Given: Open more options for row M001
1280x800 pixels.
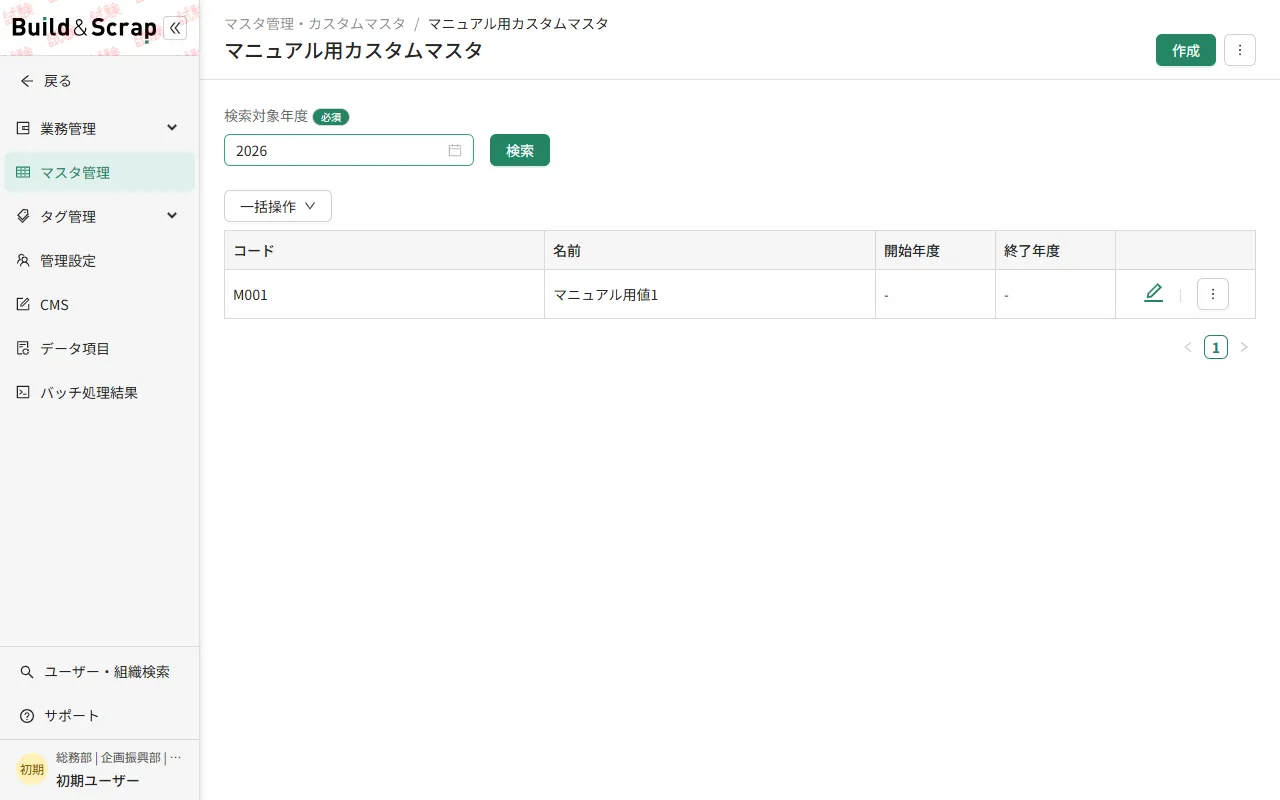Looking at the screenshot, I should [1213, 294].
